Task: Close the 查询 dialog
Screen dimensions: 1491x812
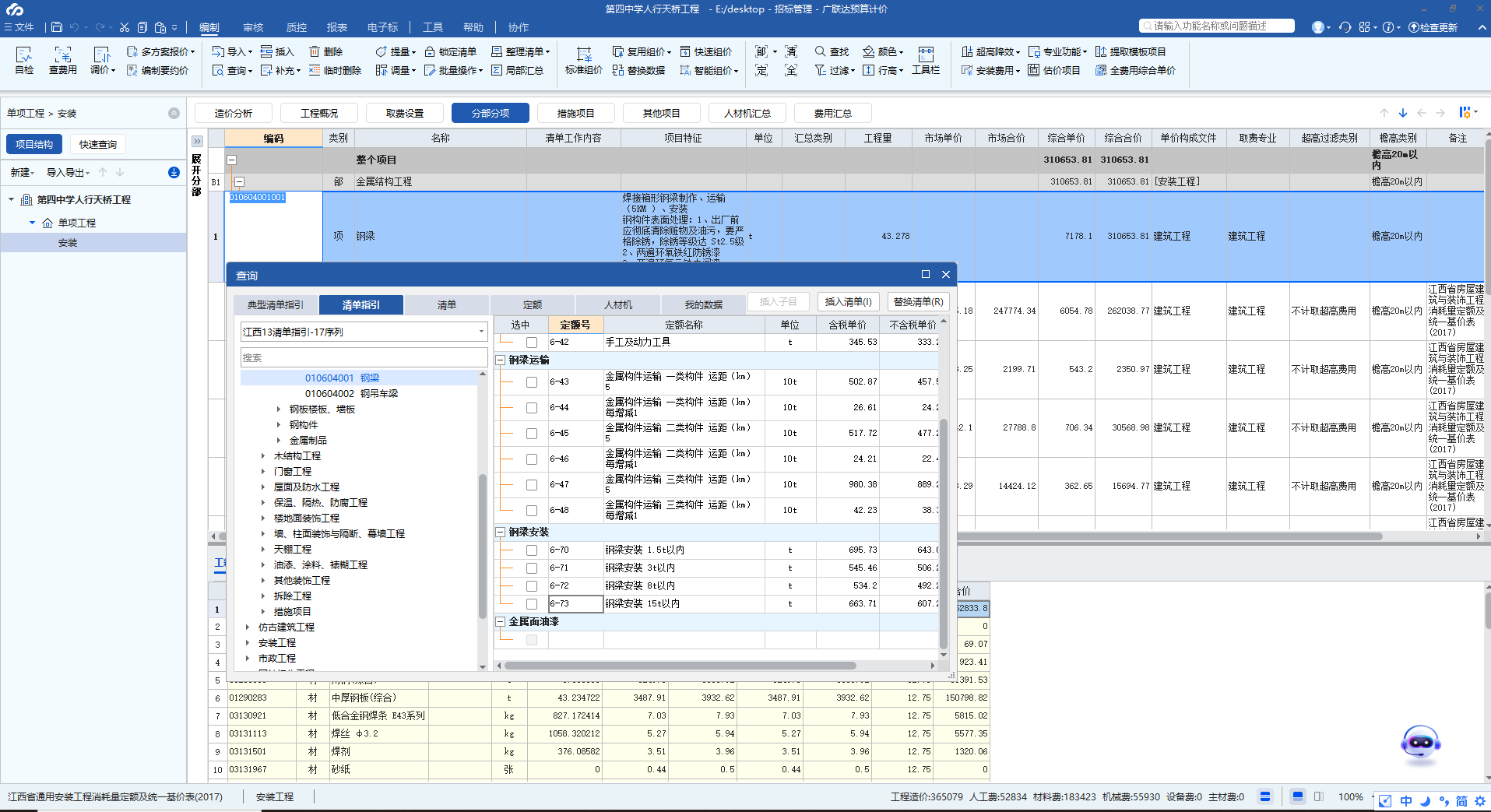Action: click(946, 274)
